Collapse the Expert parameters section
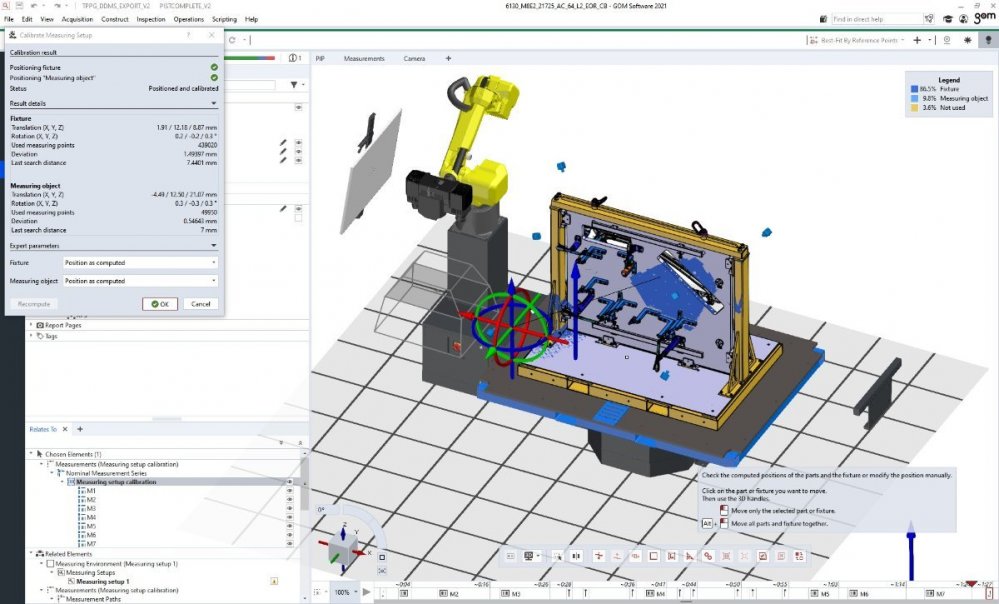Image resolution: width=999 pixels, height=604 pixels. (x=213, y=245)
